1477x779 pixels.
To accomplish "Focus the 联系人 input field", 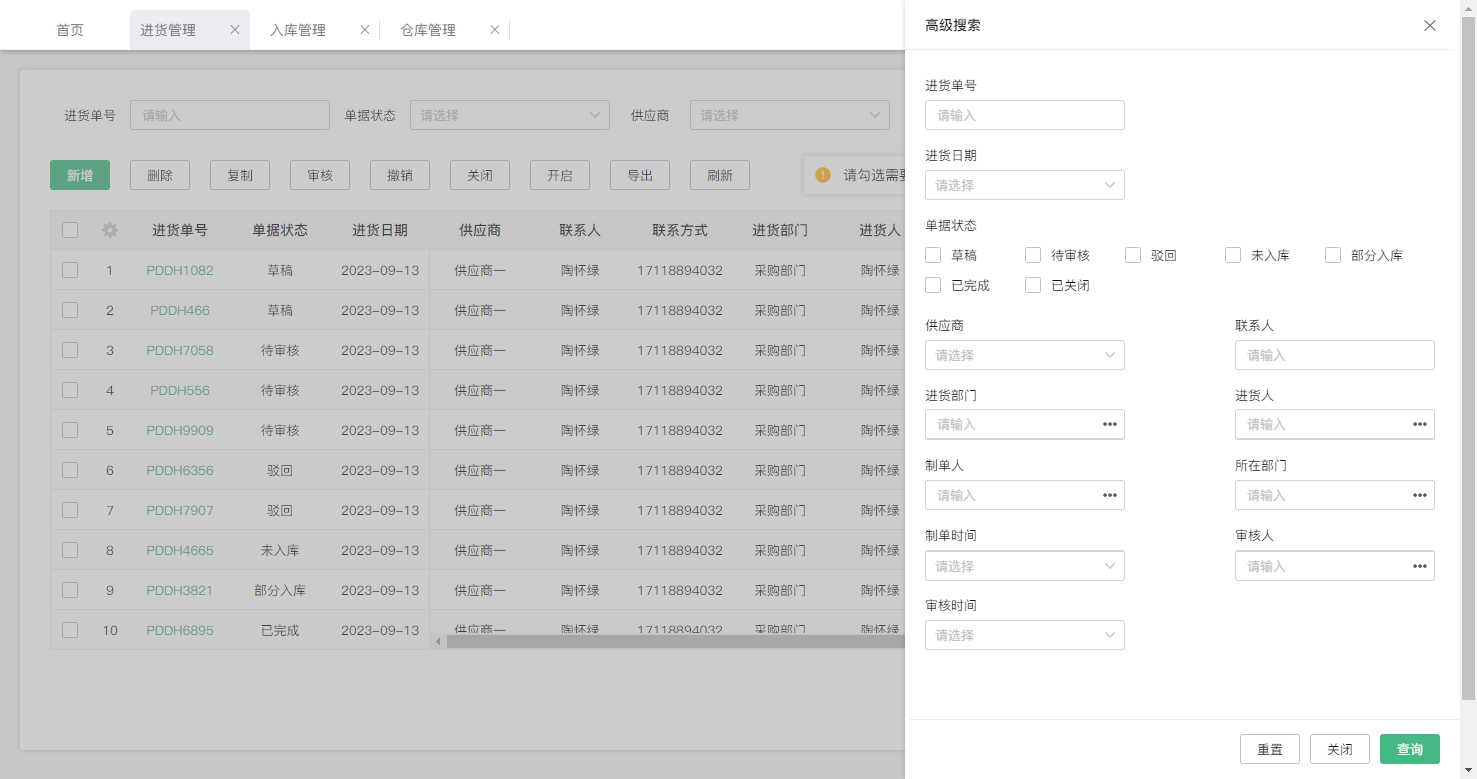I will [1335, 355].
